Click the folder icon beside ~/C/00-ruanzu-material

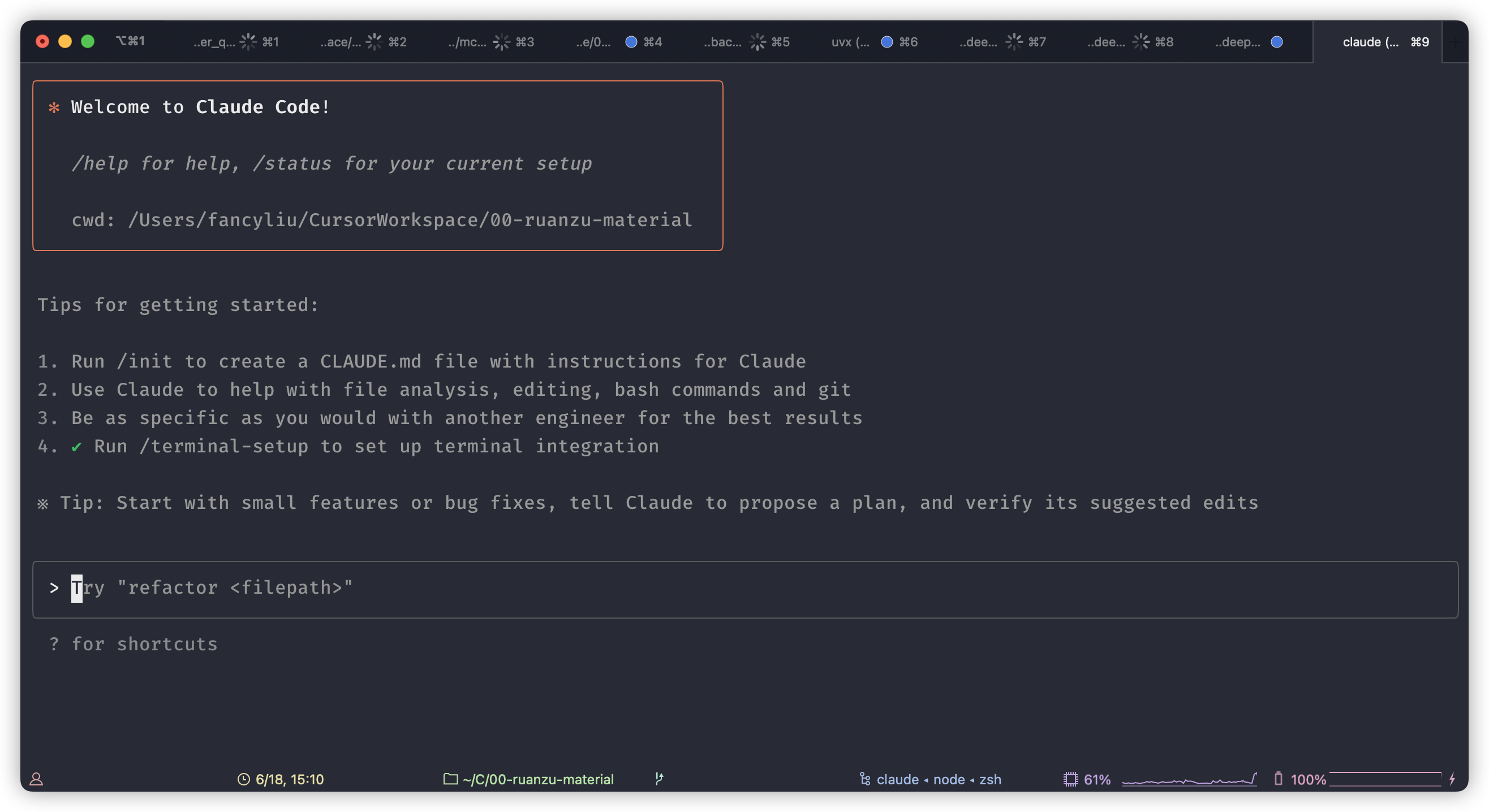click(450, 779)
